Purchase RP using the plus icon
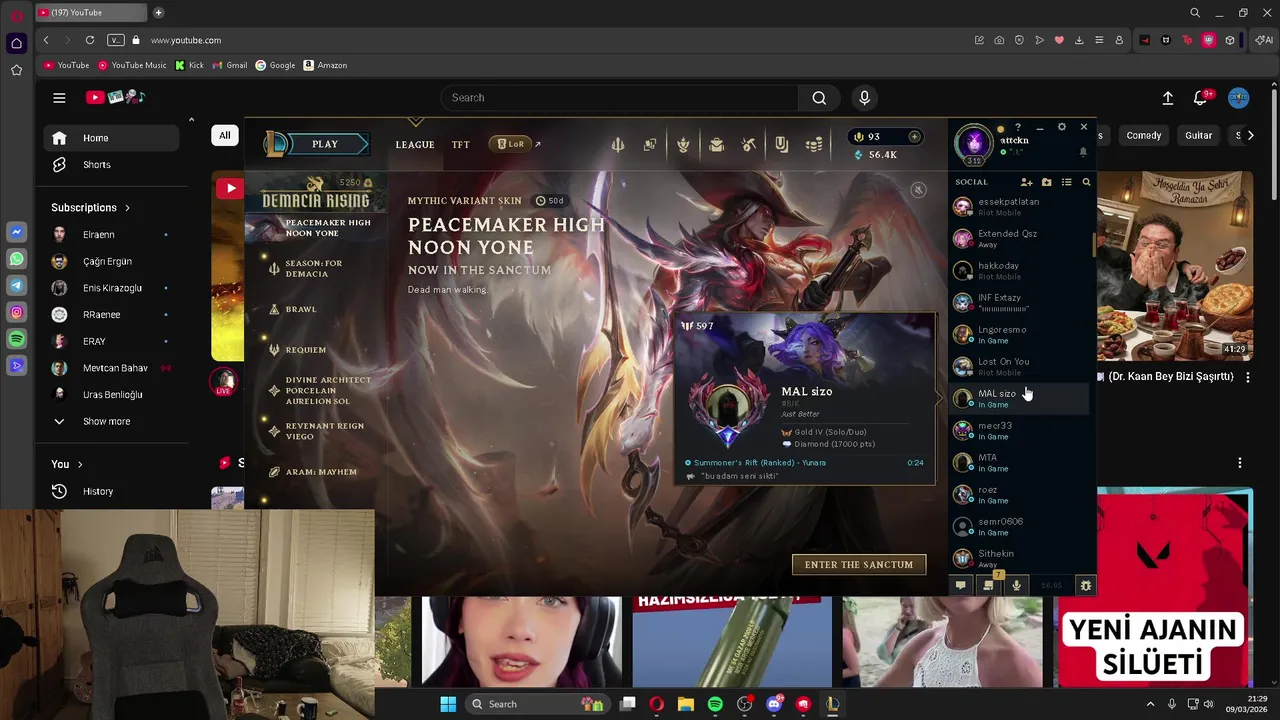This screenshot has height=720, width=1280. click(x=914, y=137)
